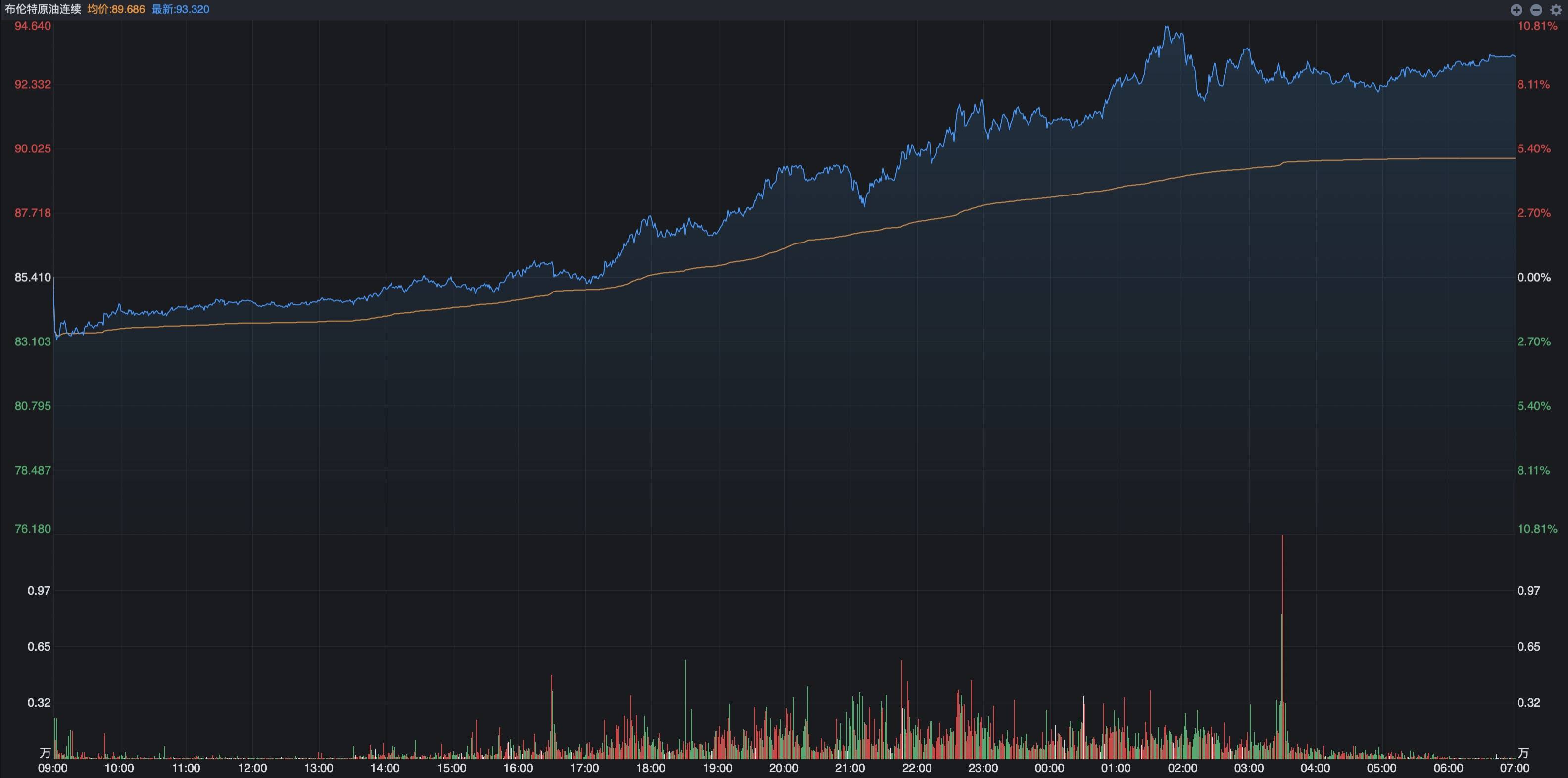The image size is (1568, 778).
Task: Click the 22:00 time axis marker
Action: pos(917,768)
